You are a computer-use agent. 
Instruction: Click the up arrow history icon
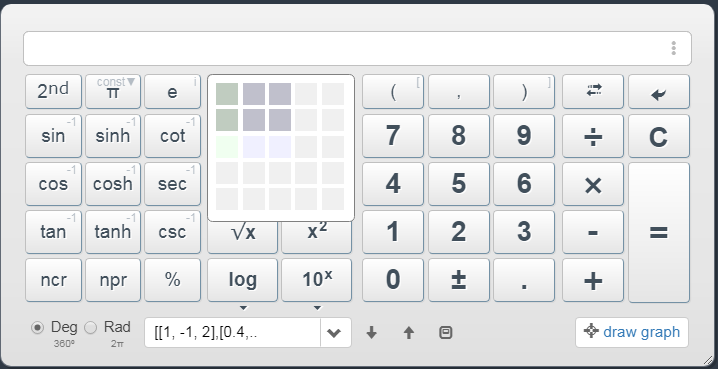pyautogui.click(x=408, y=332)
